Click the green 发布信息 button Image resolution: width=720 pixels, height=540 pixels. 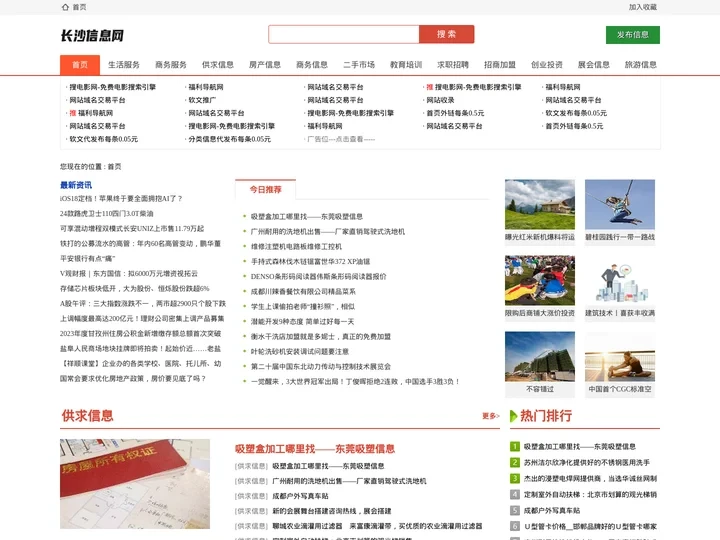pyautogui.click(x=633, y=35)
